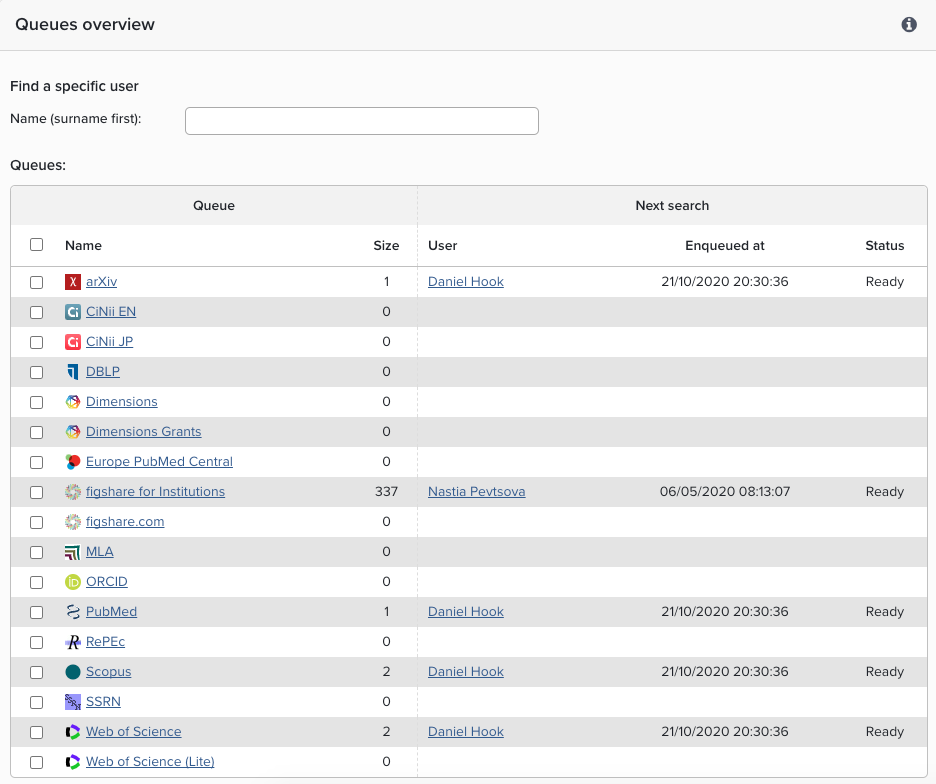Focus the Name (surname first) input field

(362, 121)
